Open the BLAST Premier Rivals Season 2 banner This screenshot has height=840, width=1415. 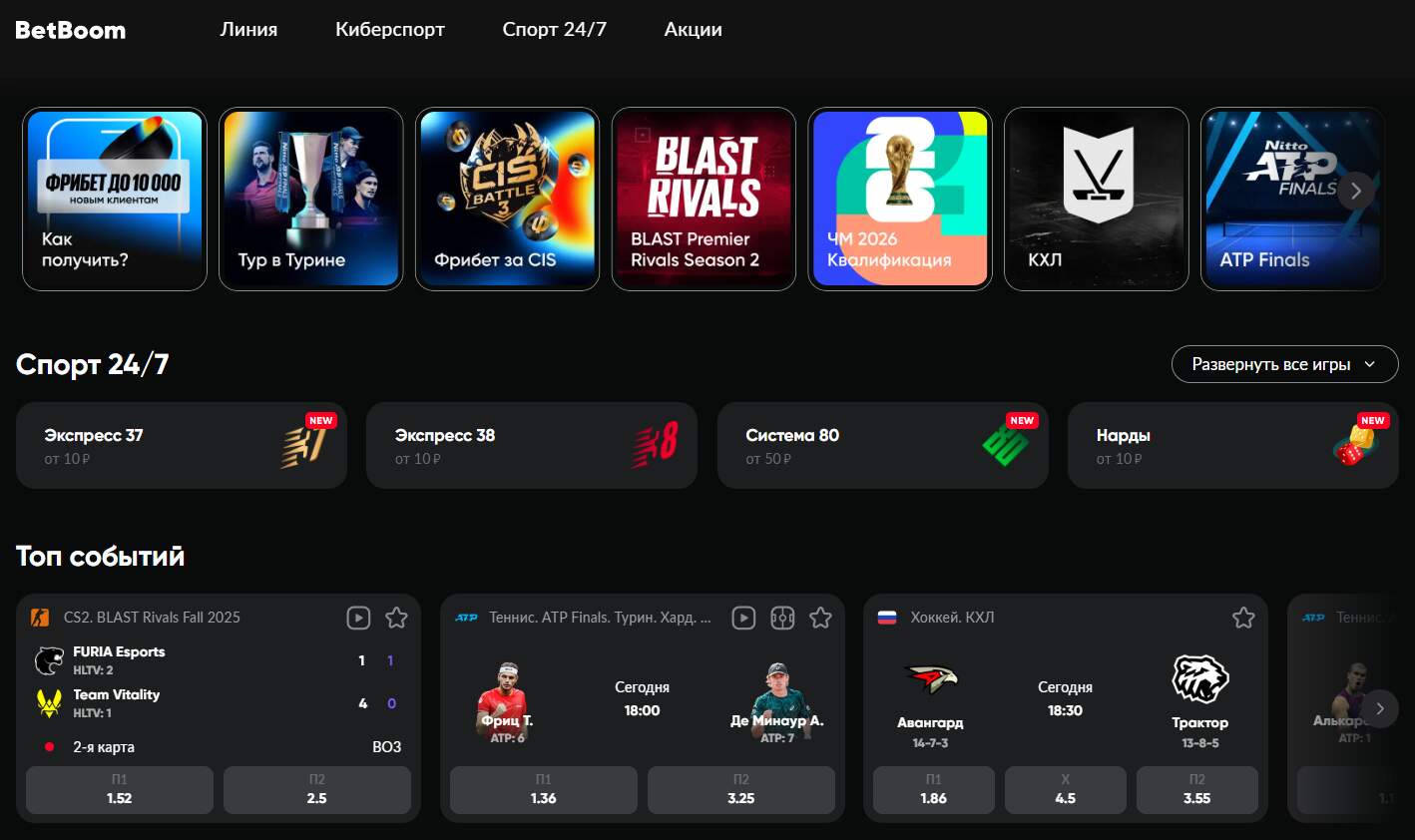[704, 199]
